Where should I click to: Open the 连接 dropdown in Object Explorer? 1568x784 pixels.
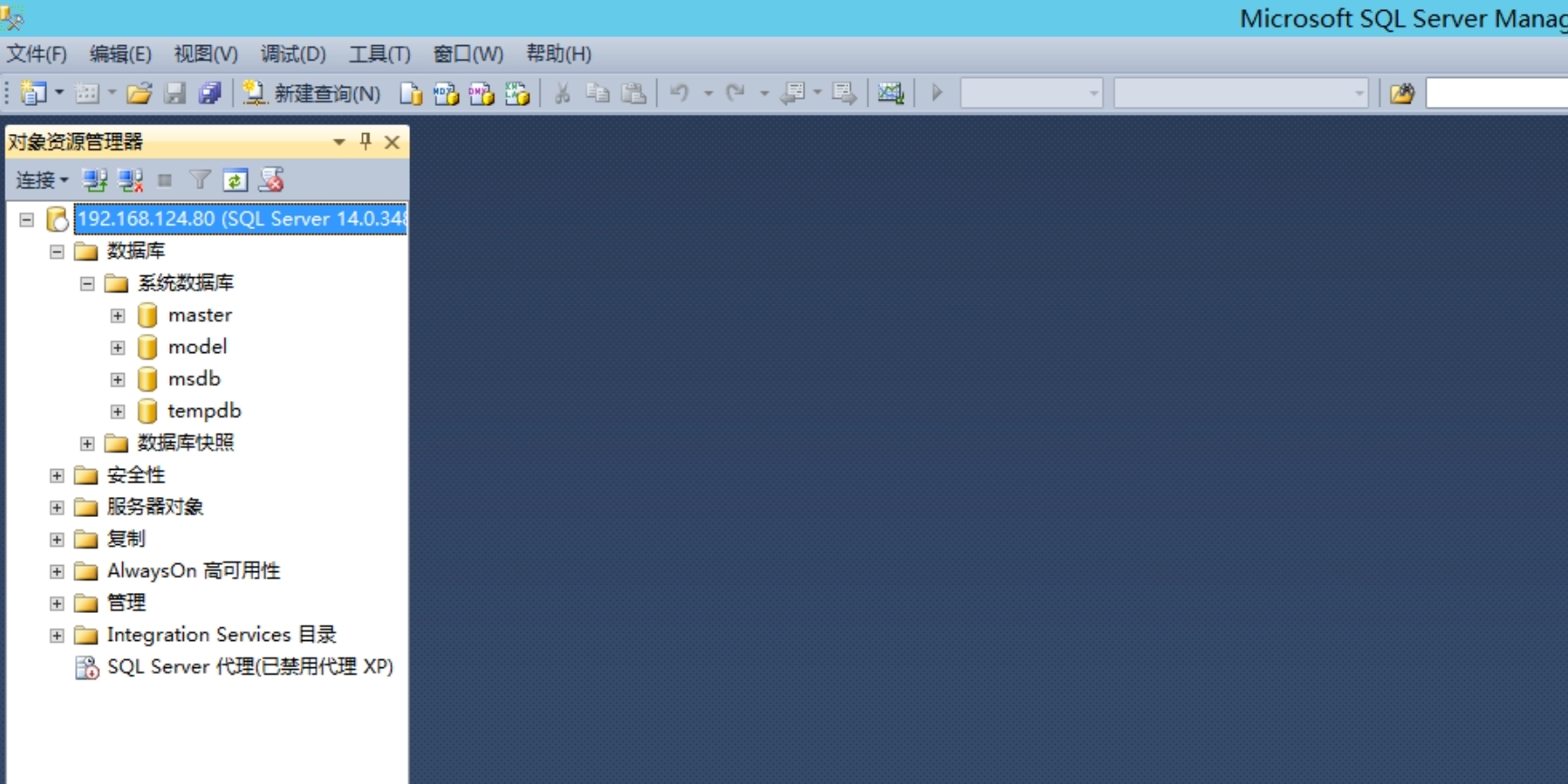tap(42, 180)
